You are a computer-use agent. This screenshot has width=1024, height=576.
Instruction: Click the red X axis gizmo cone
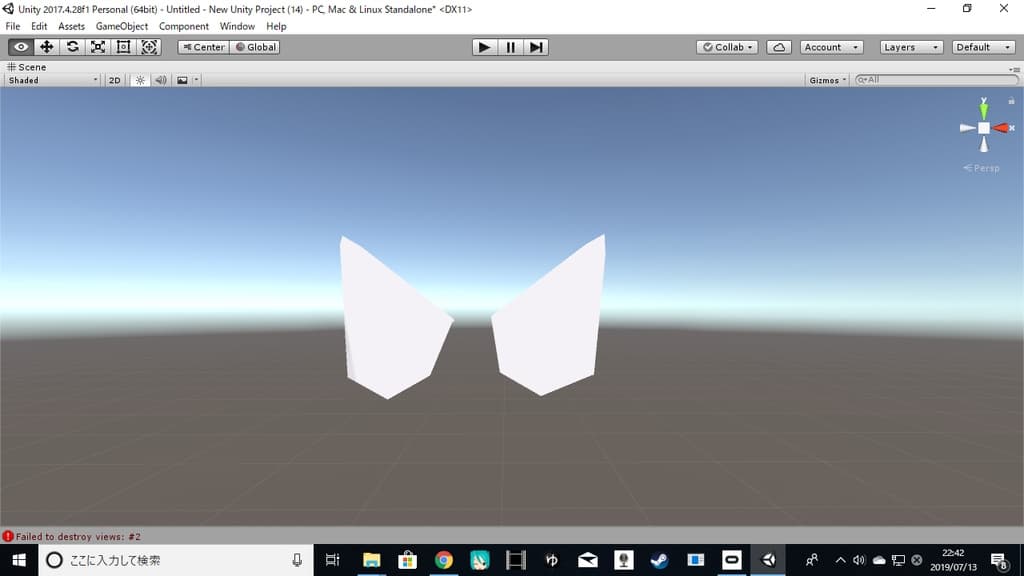[1002, 128]
